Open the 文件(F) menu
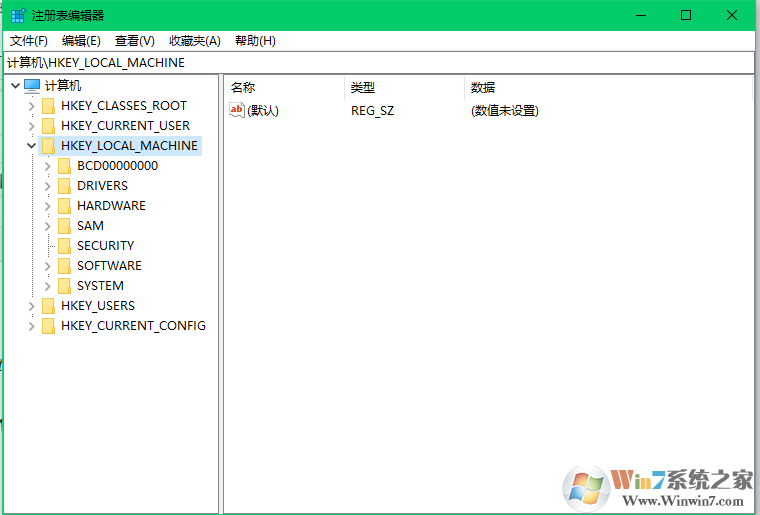 pos(29,40)
